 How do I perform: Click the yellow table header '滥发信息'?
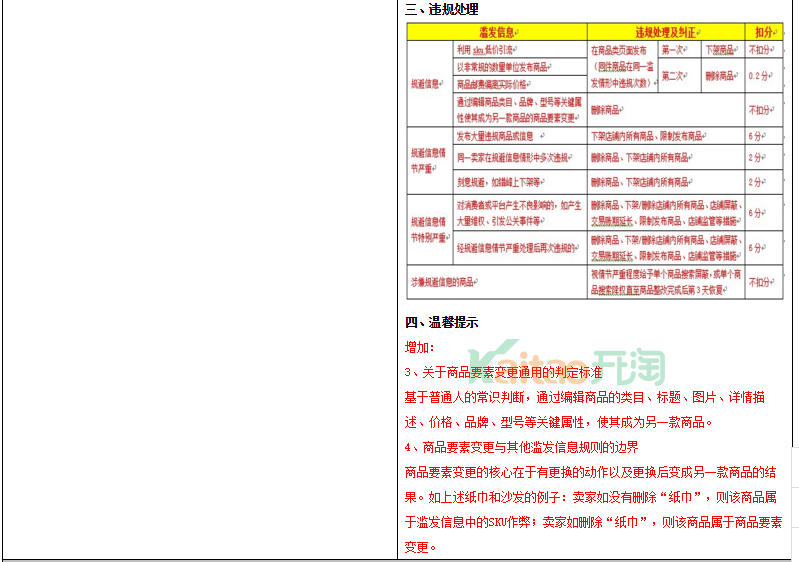(497, 32)
